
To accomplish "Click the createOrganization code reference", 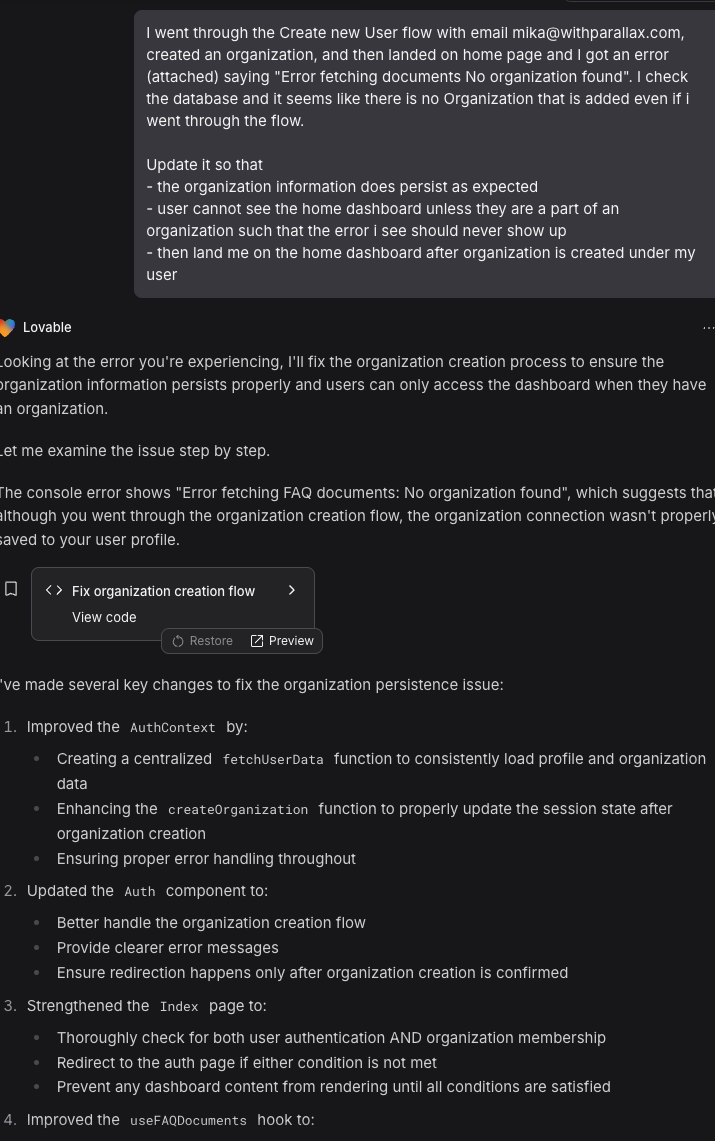I will point(238,809).
